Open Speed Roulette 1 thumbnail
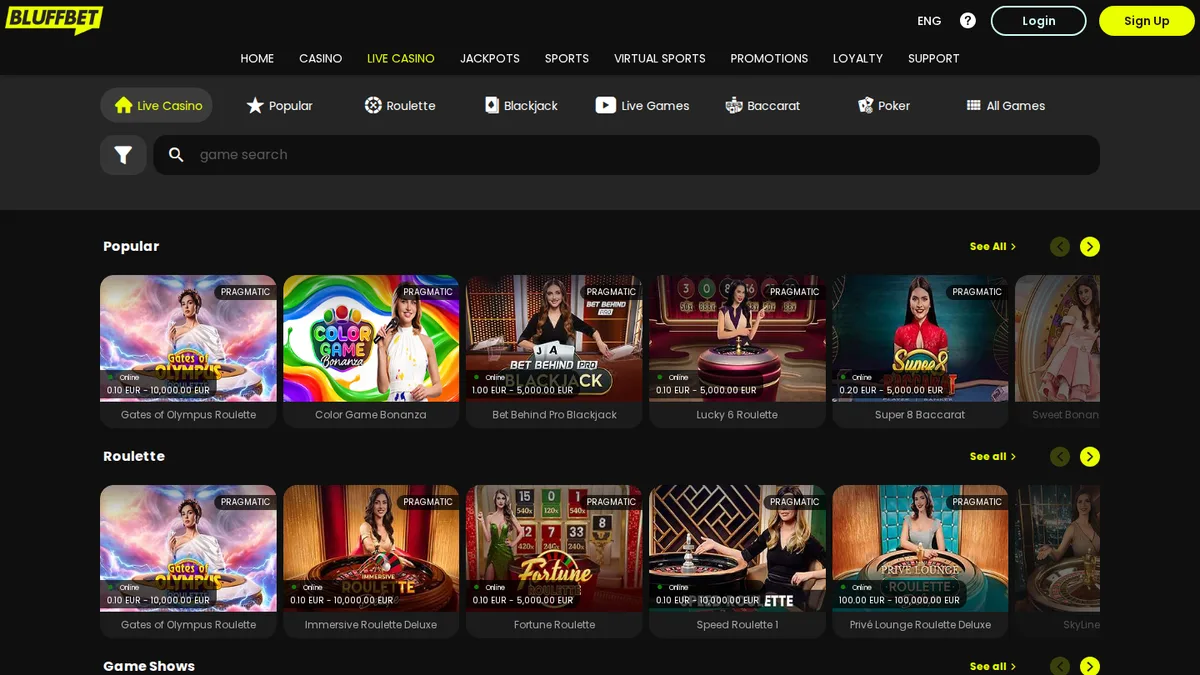 pyautogui.click(x=737, y=548)
